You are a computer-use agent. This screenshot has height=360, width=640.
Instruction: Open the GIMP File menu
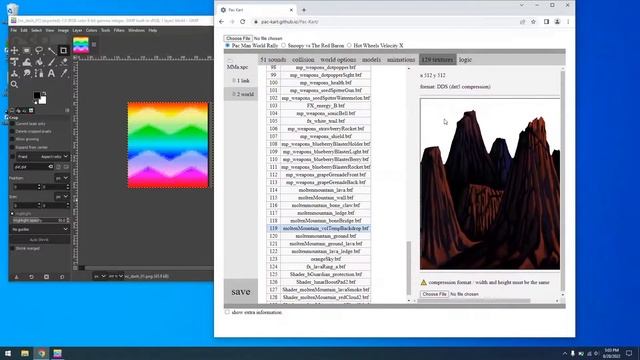pyautogui.click(x=13, y=30)
